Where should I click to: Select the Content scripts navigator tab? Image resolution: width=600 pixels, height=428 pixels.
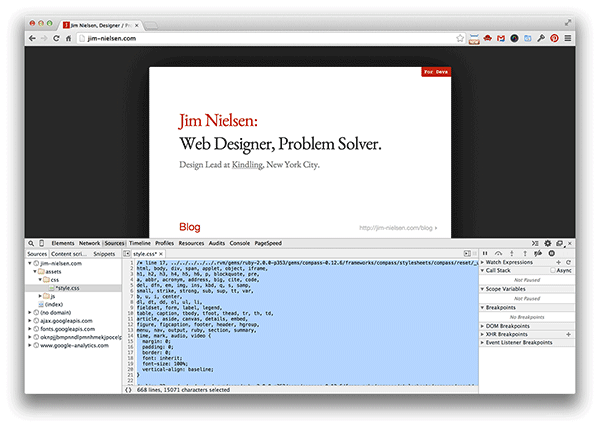coord(69,254)
